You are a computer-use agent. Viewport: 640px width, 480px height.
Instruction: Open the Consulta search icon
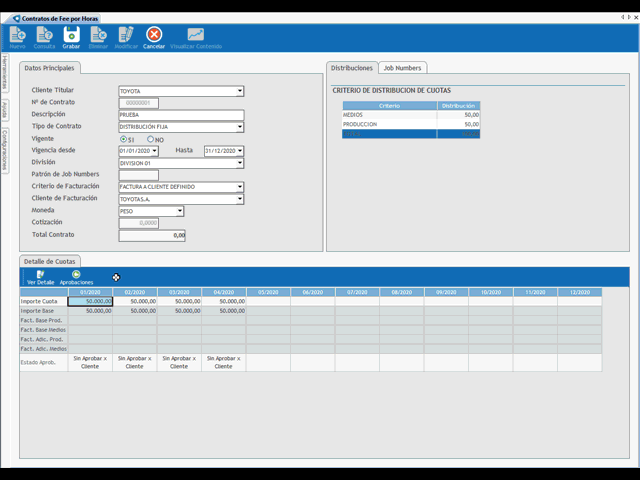[x=44, y=37]
